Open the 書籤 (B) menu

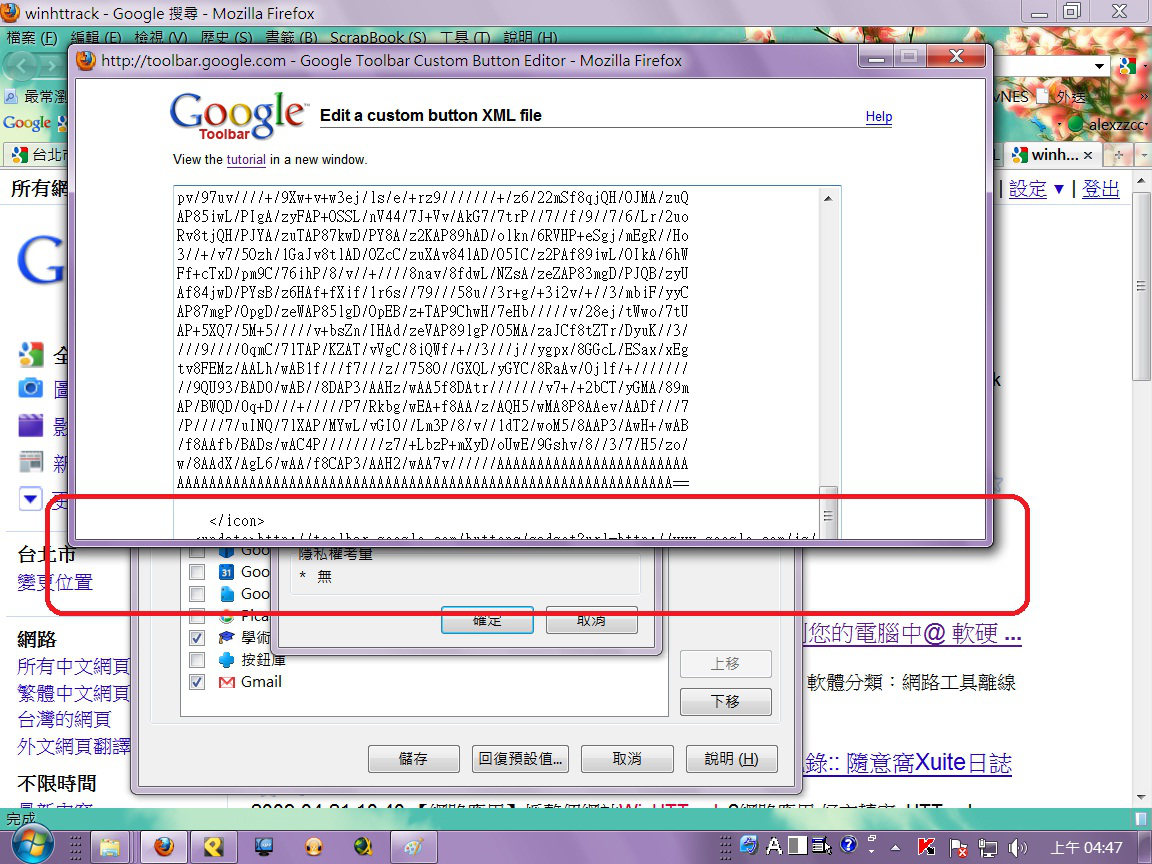tap(291, 37)
